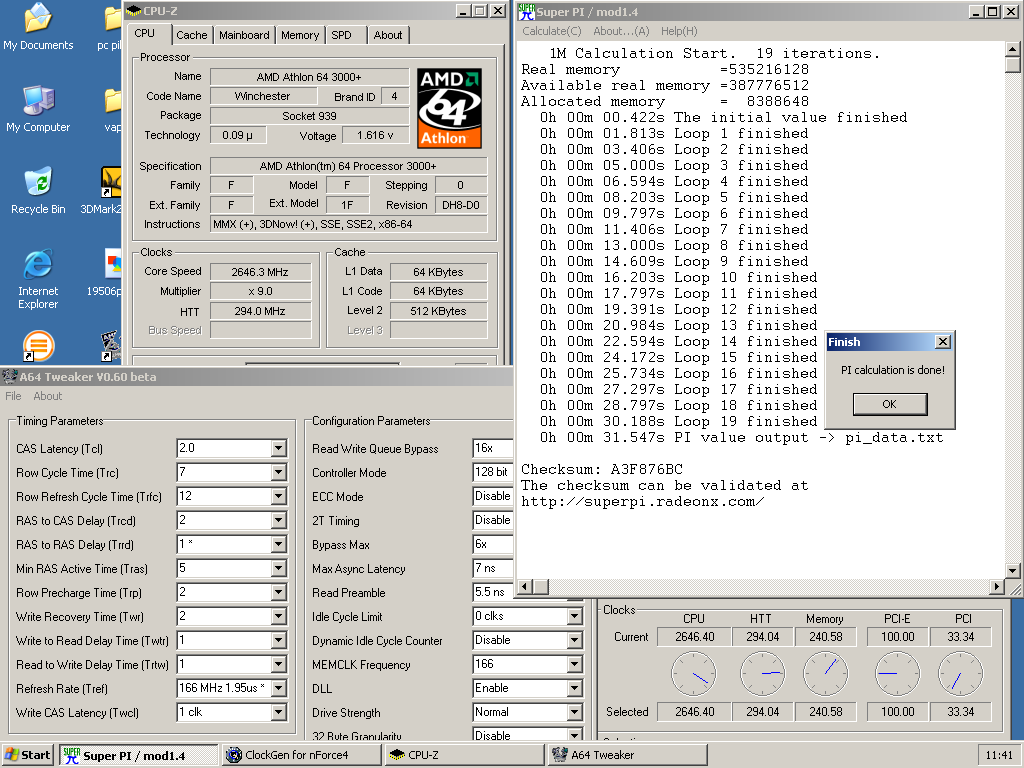Image resolution: width=1024 pixels, height=768 pixels.
Task: Click the Super PI title bar icon
Action: tap(526, 12)
